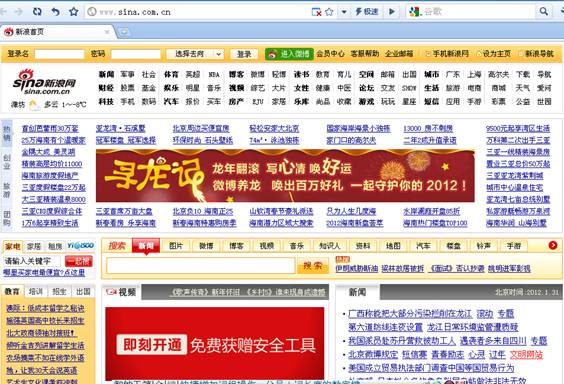This screenshot has height=384, width=564.
Task: Select the 视频 search tab
Action: (x=267, y=246)
